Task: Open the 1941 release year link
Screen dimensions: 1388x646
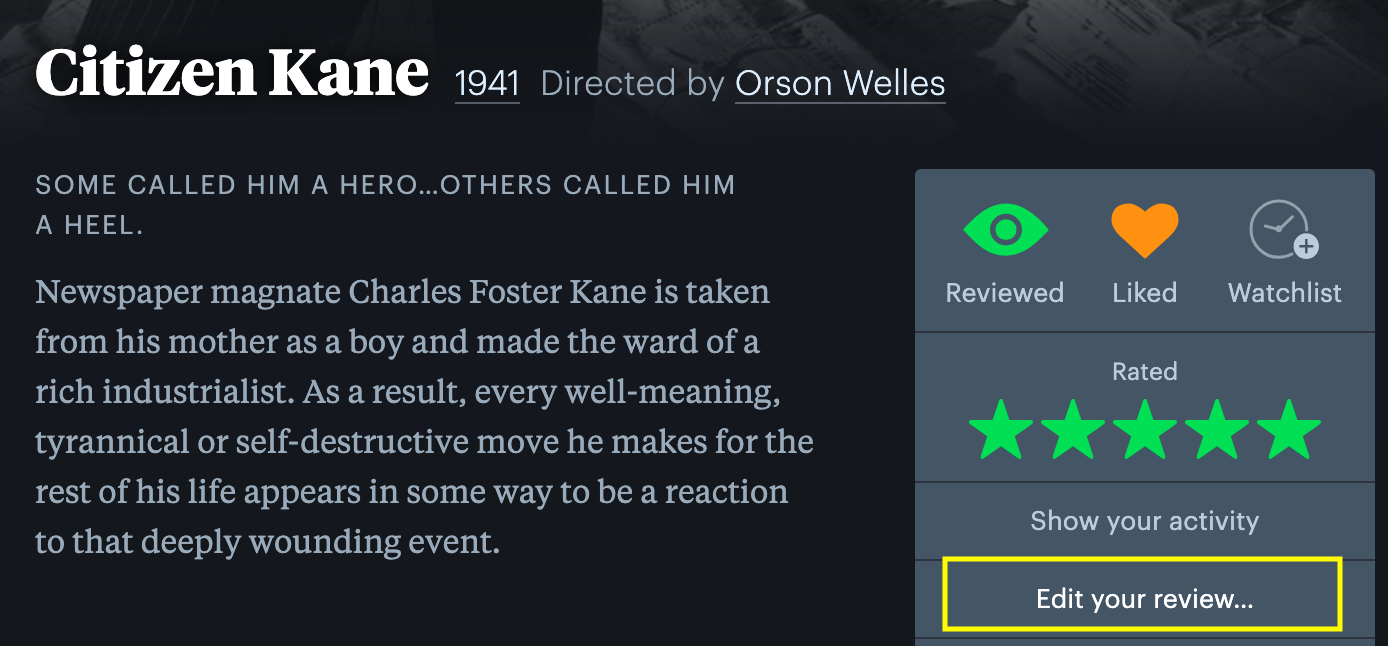Action: (487, 84)
